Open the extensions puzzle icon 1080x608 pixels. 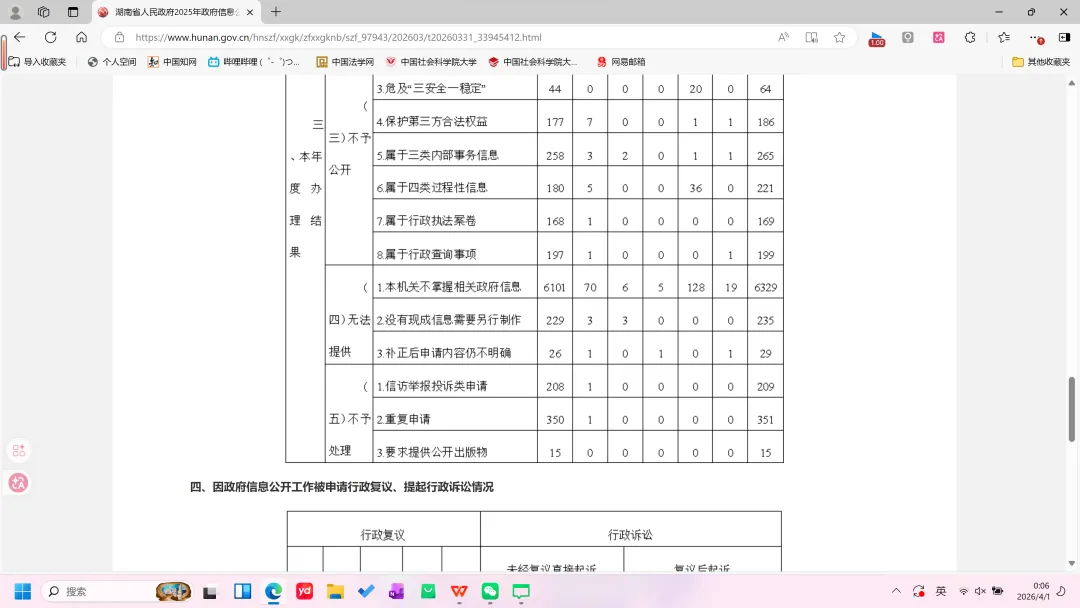pos(970,37)
